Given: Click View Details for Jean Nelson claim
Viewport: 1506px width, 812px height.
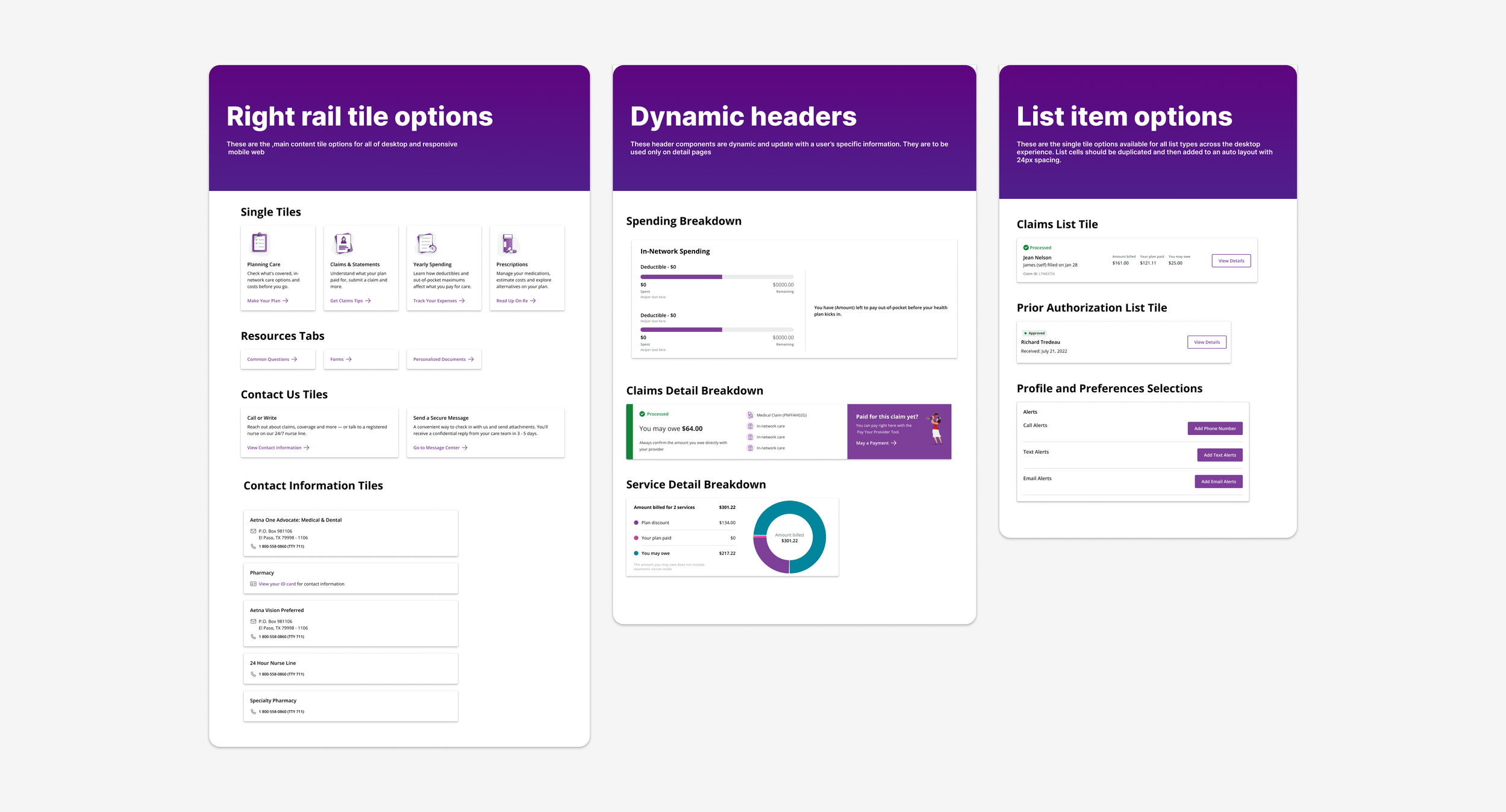Looking at the screenshot, I should [1231, 261].
